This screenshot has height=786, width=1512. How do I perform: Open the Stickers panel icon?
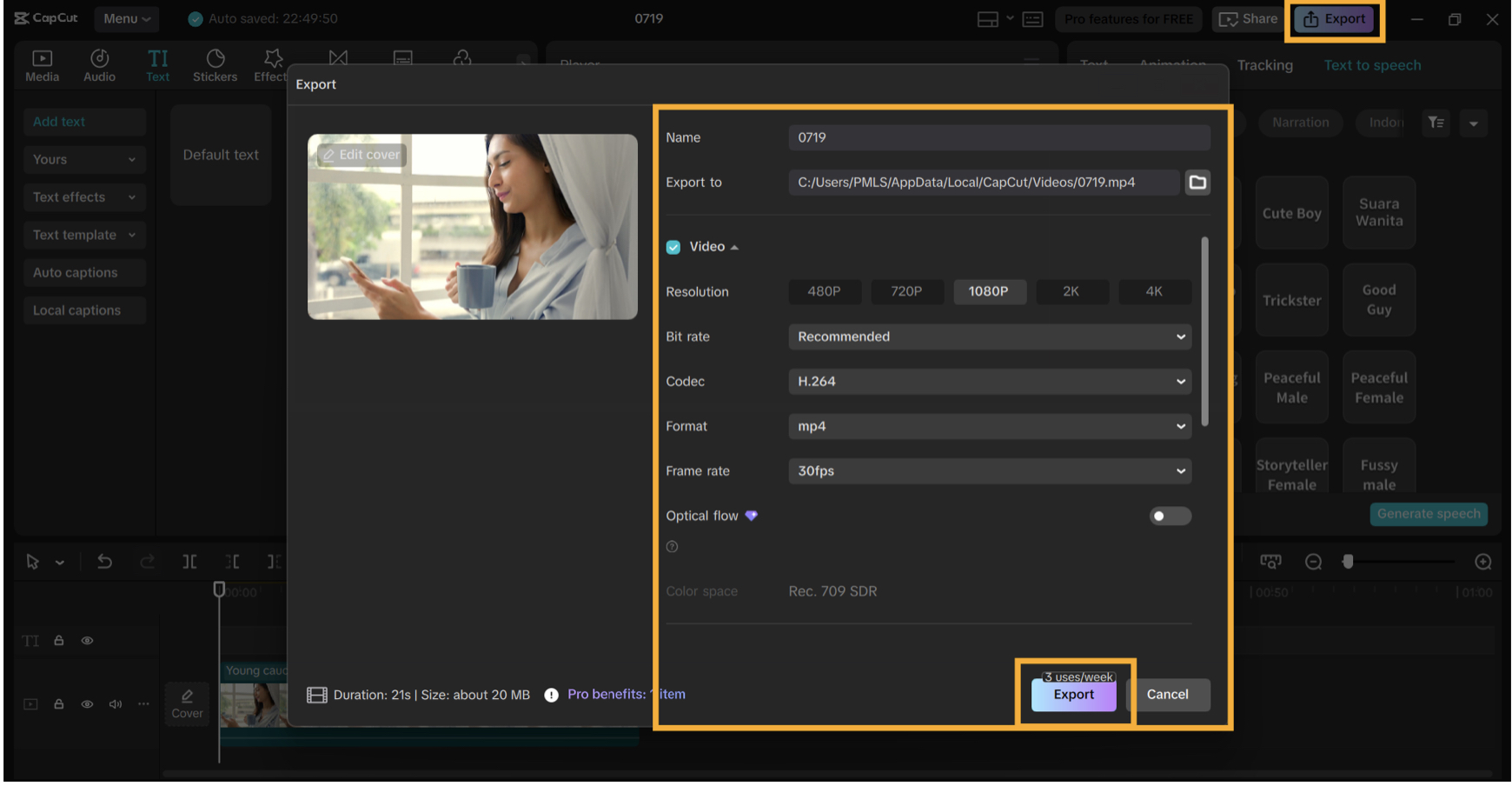coord(215,65)
